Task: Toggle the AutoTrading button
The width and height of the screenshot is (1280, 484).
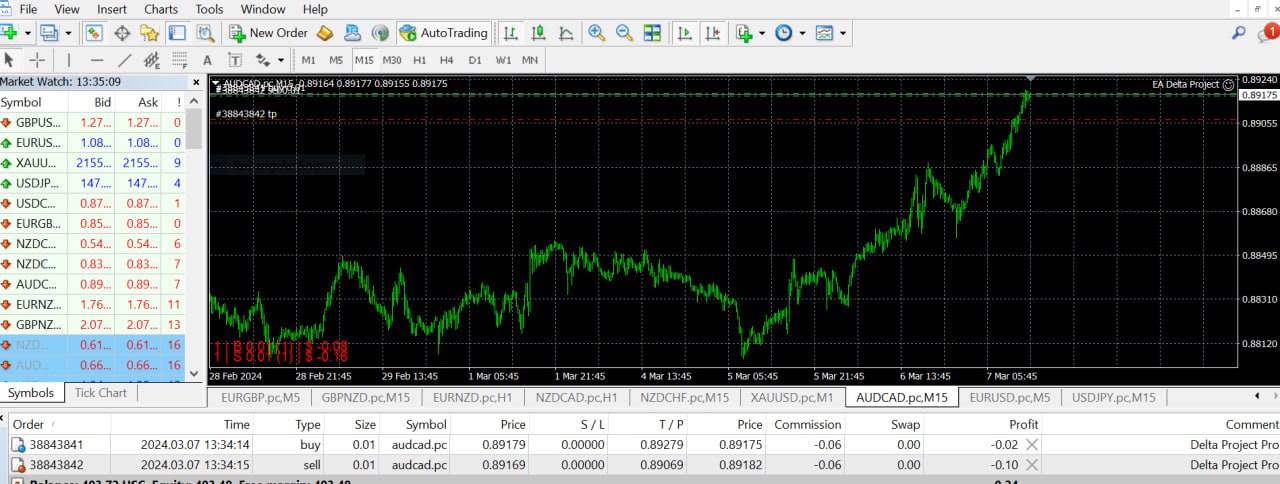Action: click(443, 33)
